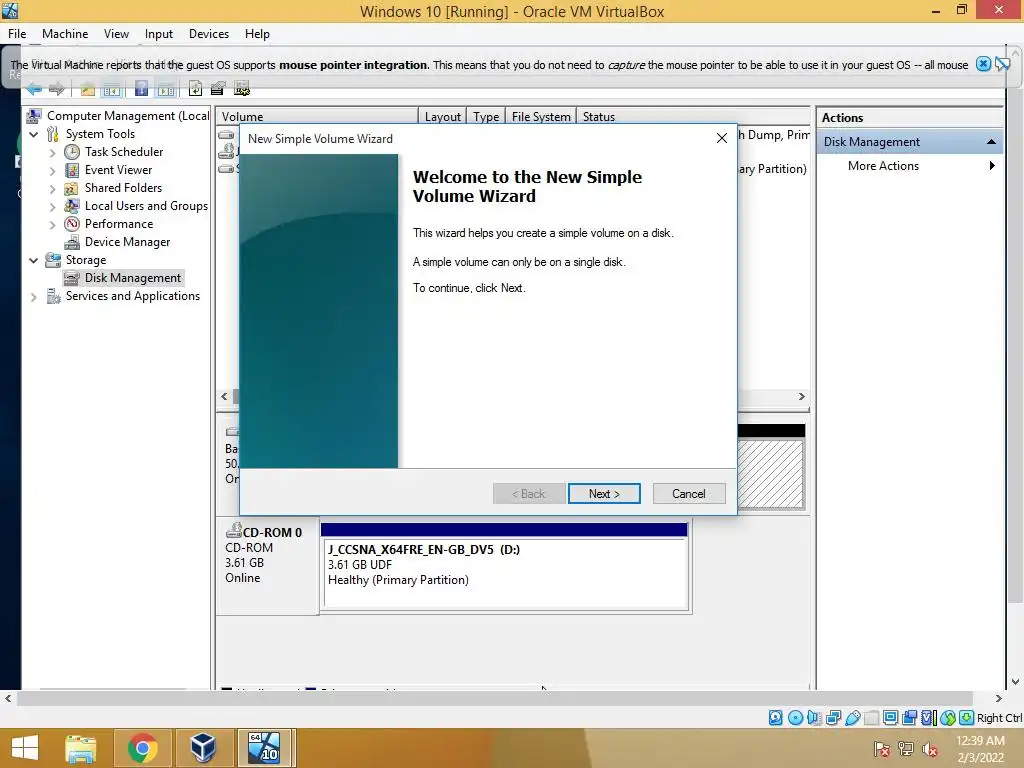
Task: Click the shared folders status icon
Action: pyautogui.click(x=871, y=718)
